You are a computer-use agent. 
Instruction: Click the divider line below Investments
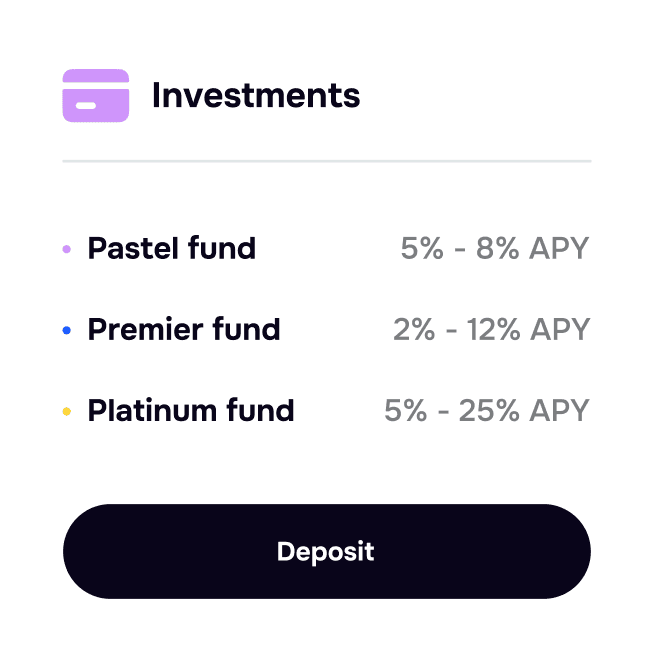327,161
